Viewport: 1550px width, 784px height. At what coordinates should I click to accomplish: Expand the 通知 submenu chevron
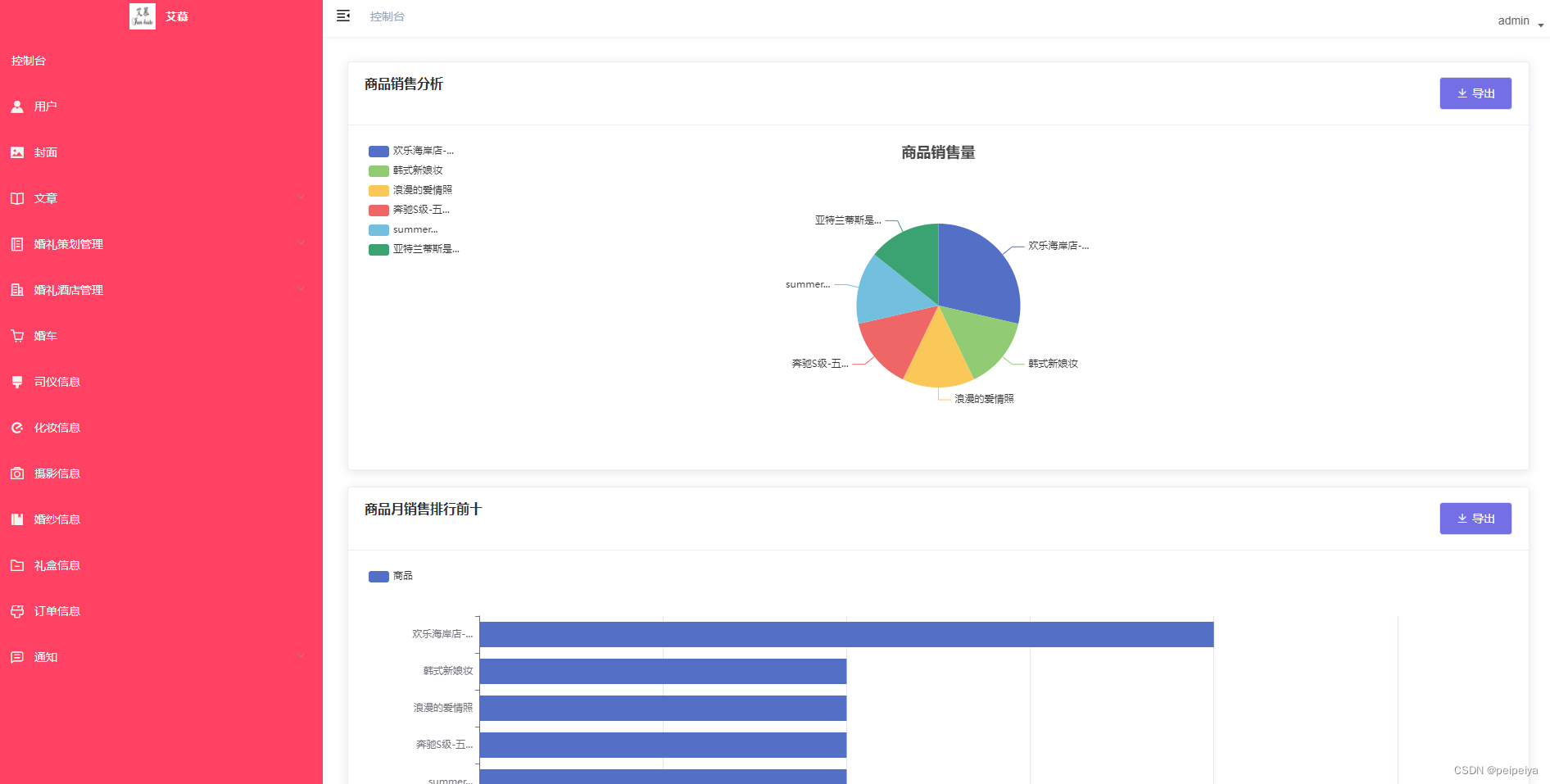(x=301, y=656)
